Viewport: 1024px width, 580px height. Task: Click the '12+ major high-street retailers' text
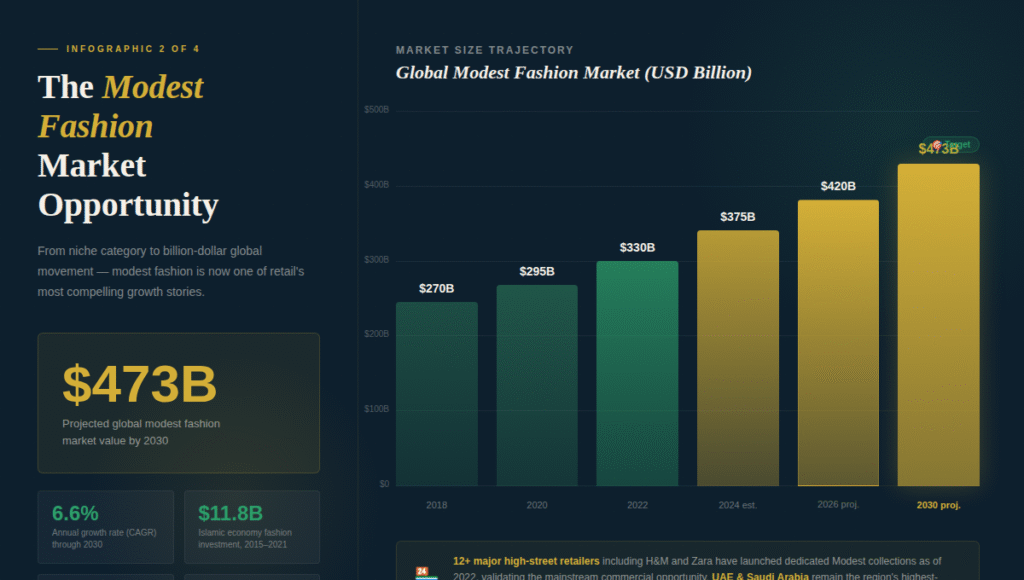(x=525, y=561)
